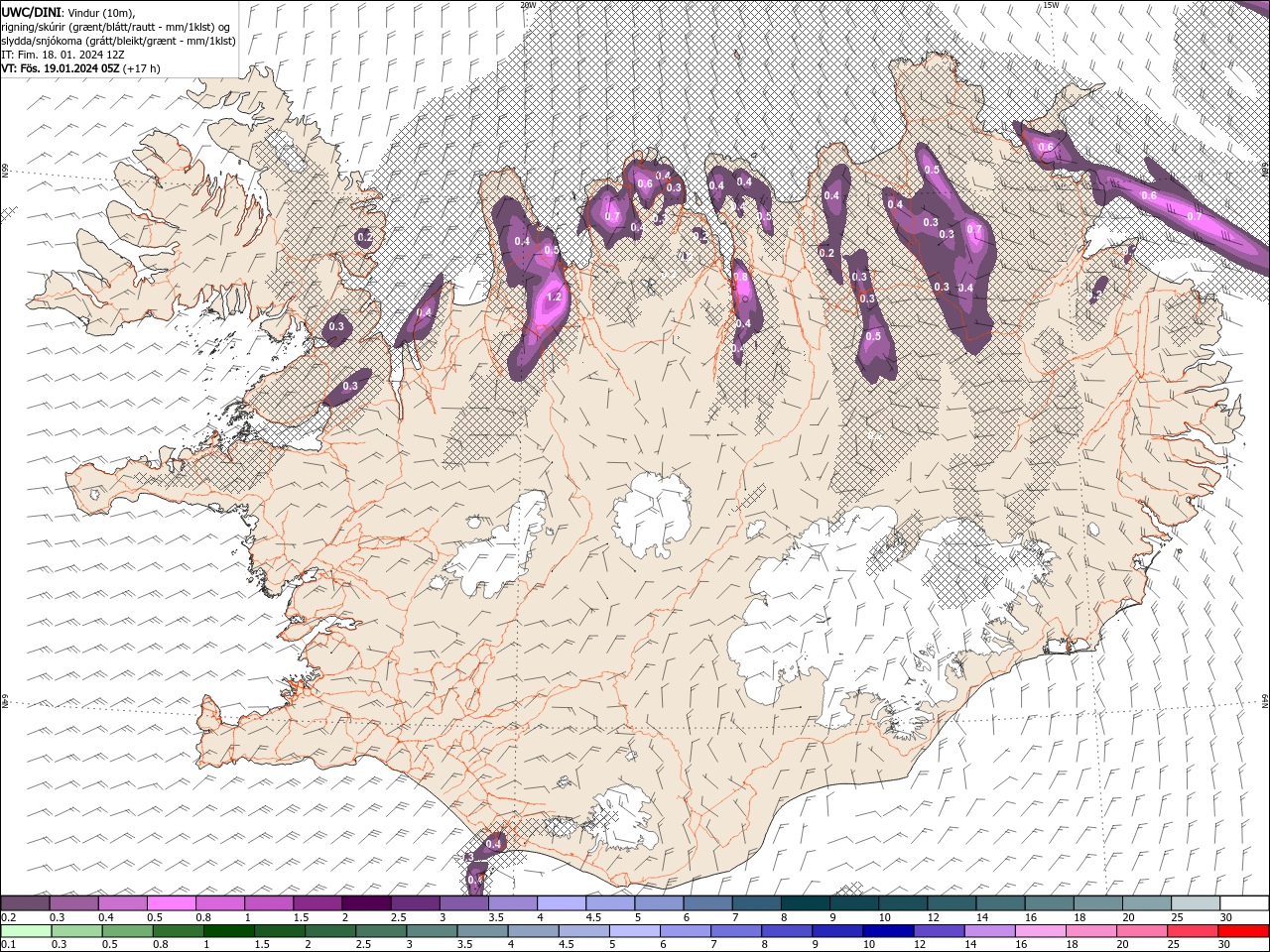Click the light green swatch between 0.1's 0.3 and 0.5 labels
Screen dimensions: 1270x952
(75, 931)
